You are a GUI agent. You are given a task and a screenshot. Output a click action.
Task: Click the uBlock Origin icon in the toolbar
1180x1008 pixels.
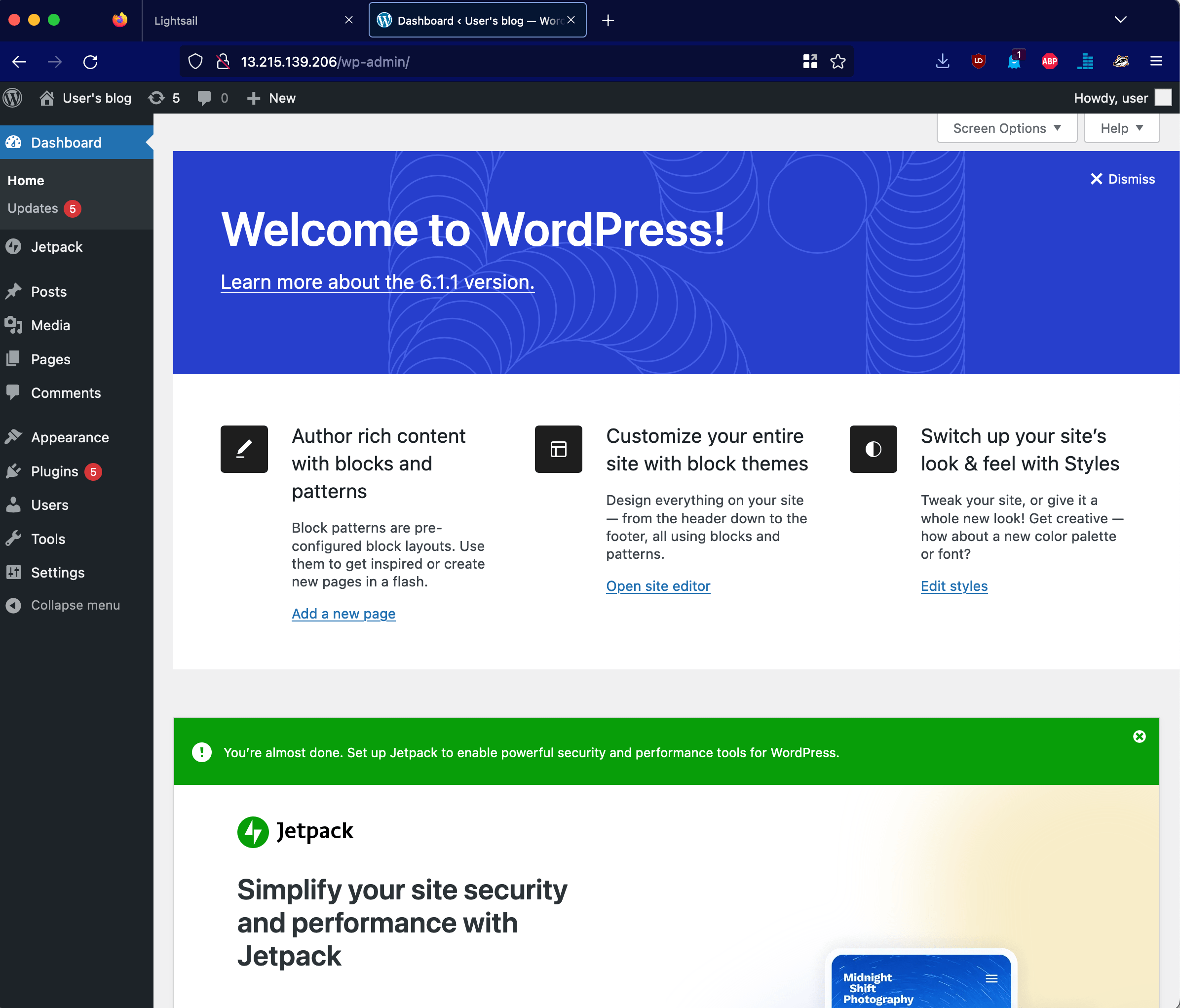(978, 61)
